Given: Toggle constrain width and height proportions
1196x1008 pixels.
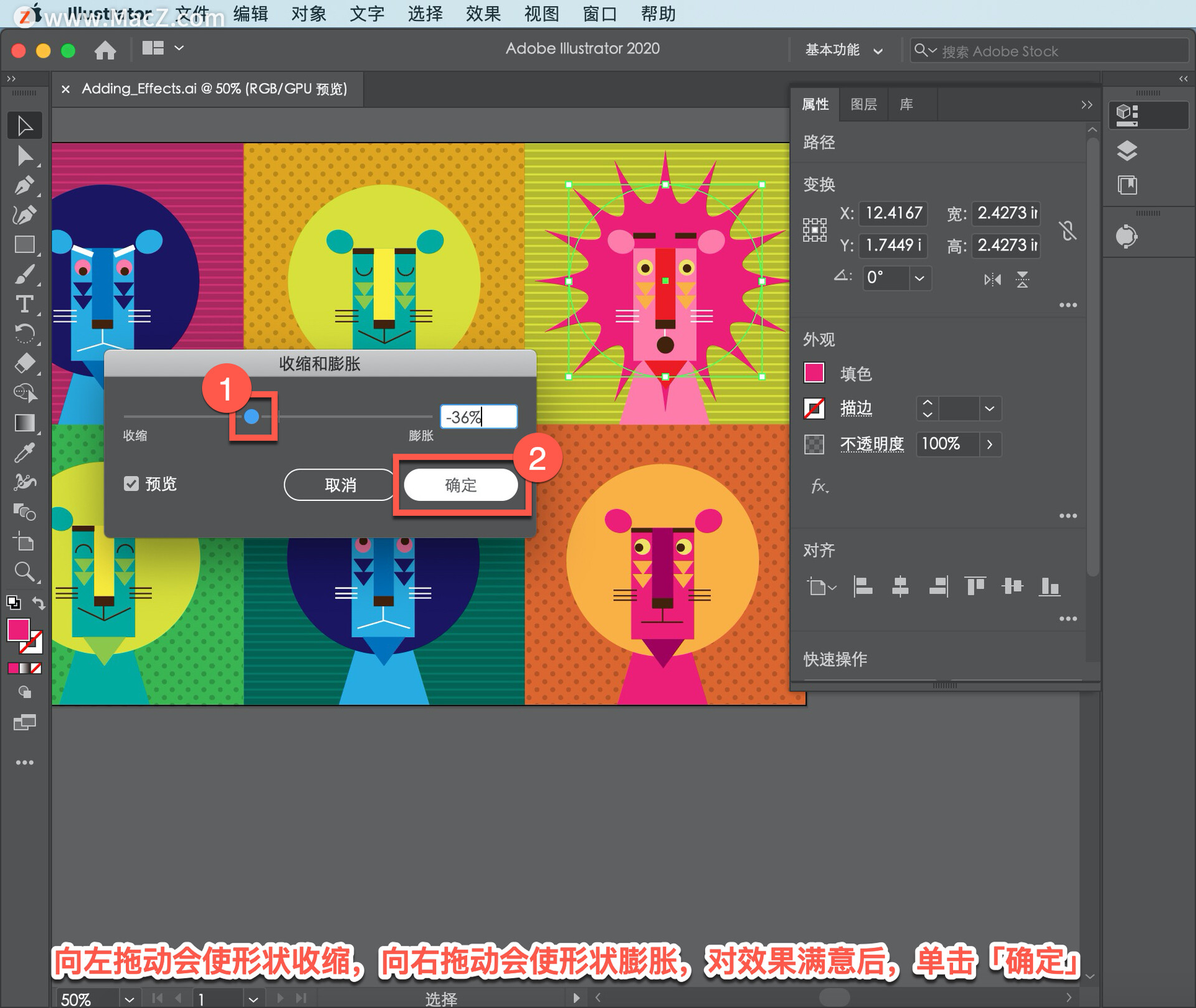Looking at the screenshot, I should coord(1068,231).
